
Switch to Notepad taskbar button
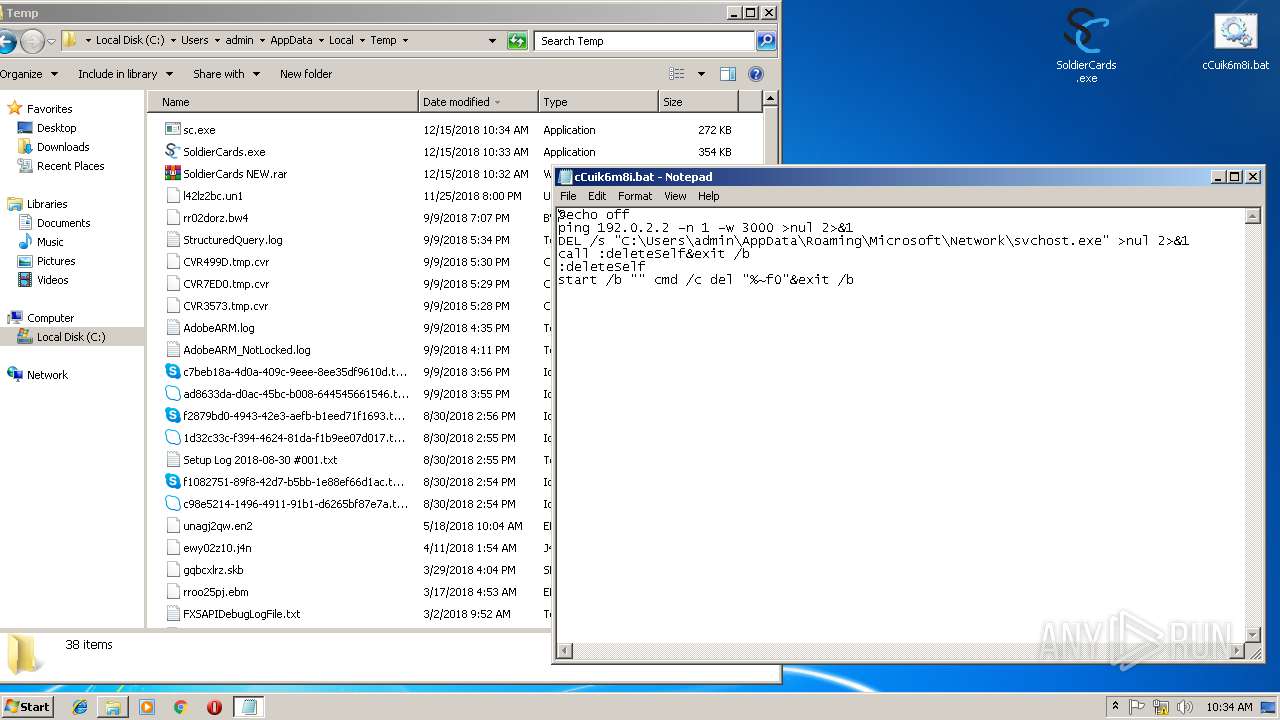pyautogui.click(x=249, y=707)
